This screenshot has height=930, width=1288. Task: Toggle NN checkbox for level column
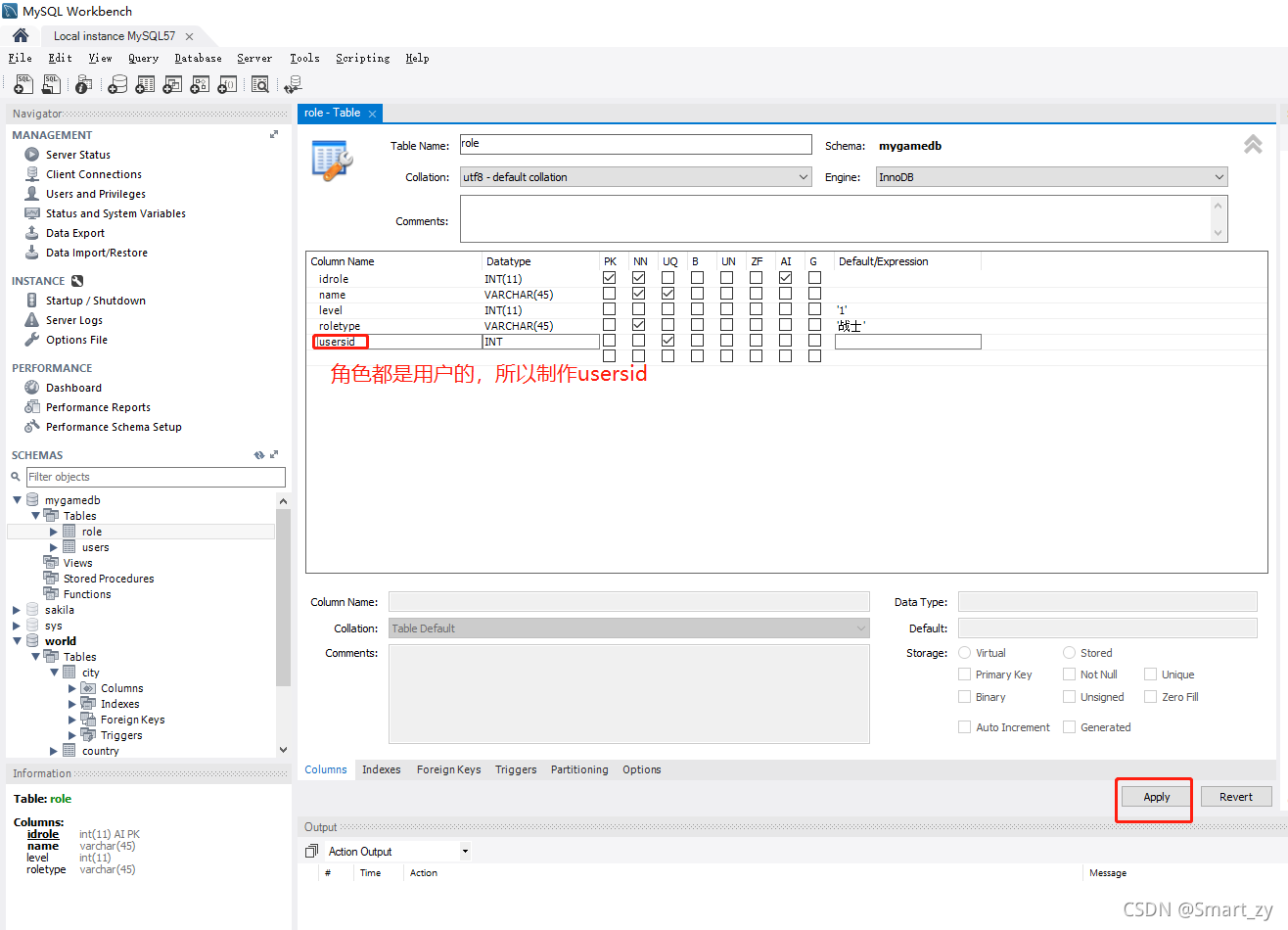tap(638, 309)
